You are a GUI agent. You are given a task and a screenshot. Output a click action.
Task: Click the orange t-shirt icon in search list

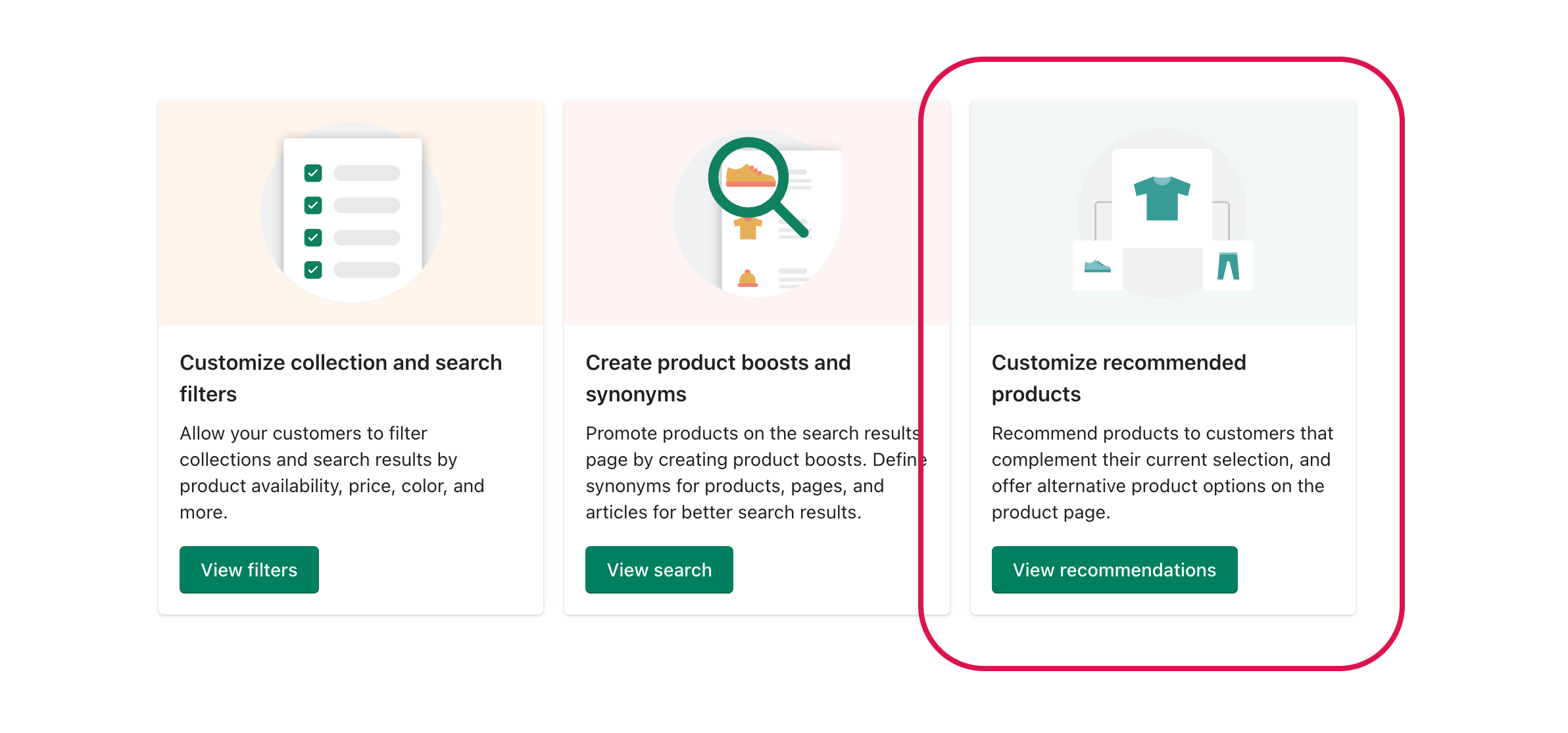(748, 228)
